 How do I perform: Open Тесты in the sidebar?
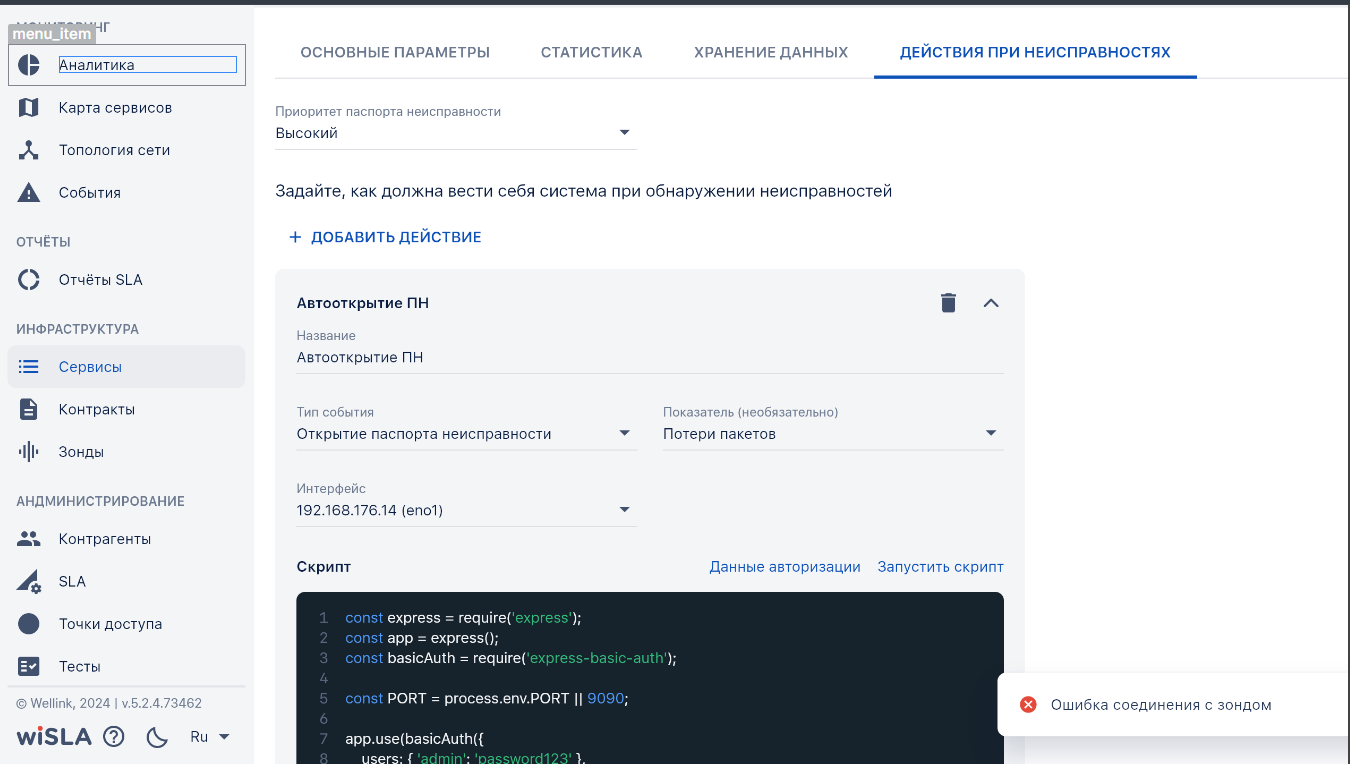tap(126, 666)
